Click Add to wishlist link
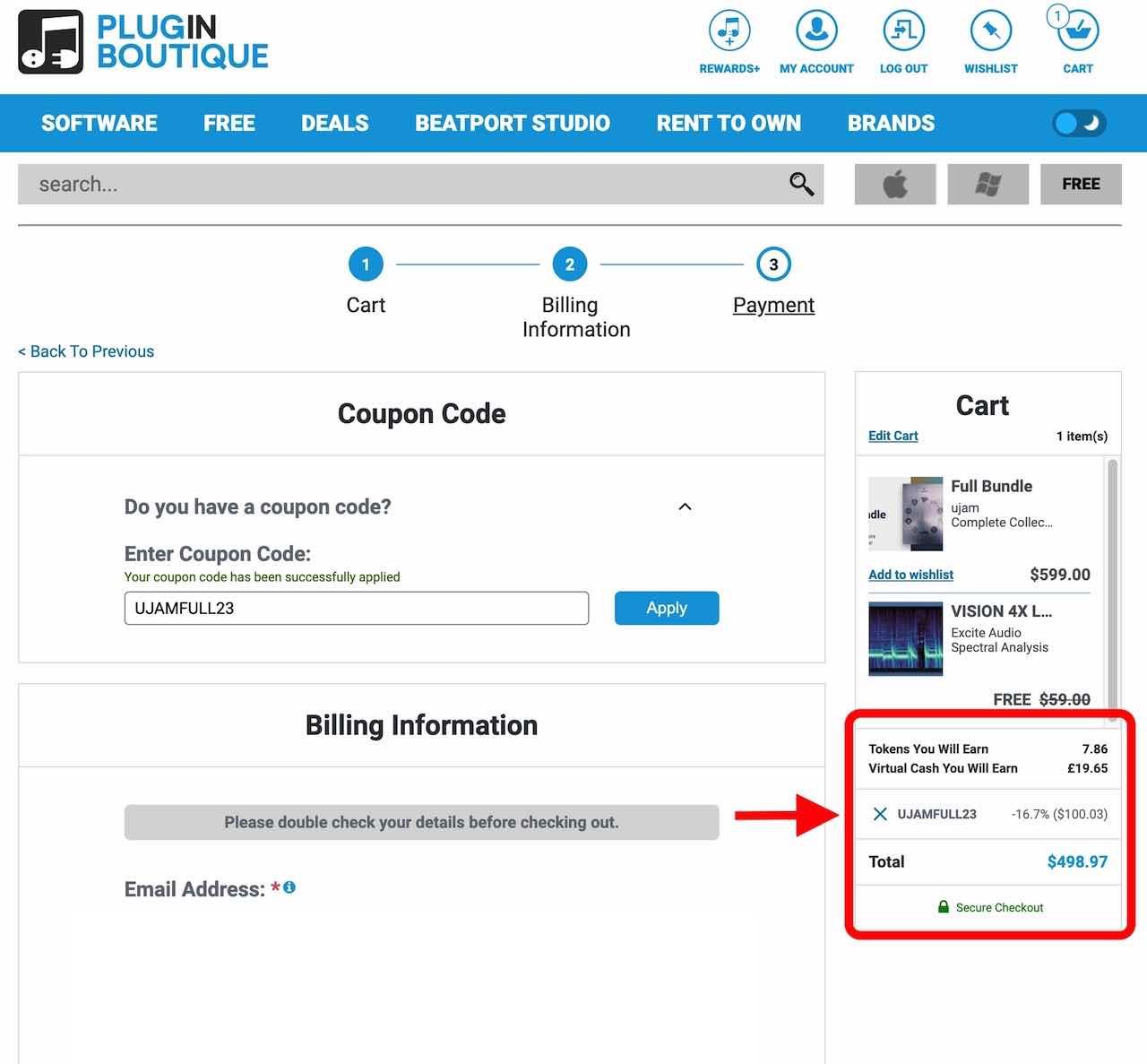This screenshot has width=1147, height=1064. (x=910, y=575)
